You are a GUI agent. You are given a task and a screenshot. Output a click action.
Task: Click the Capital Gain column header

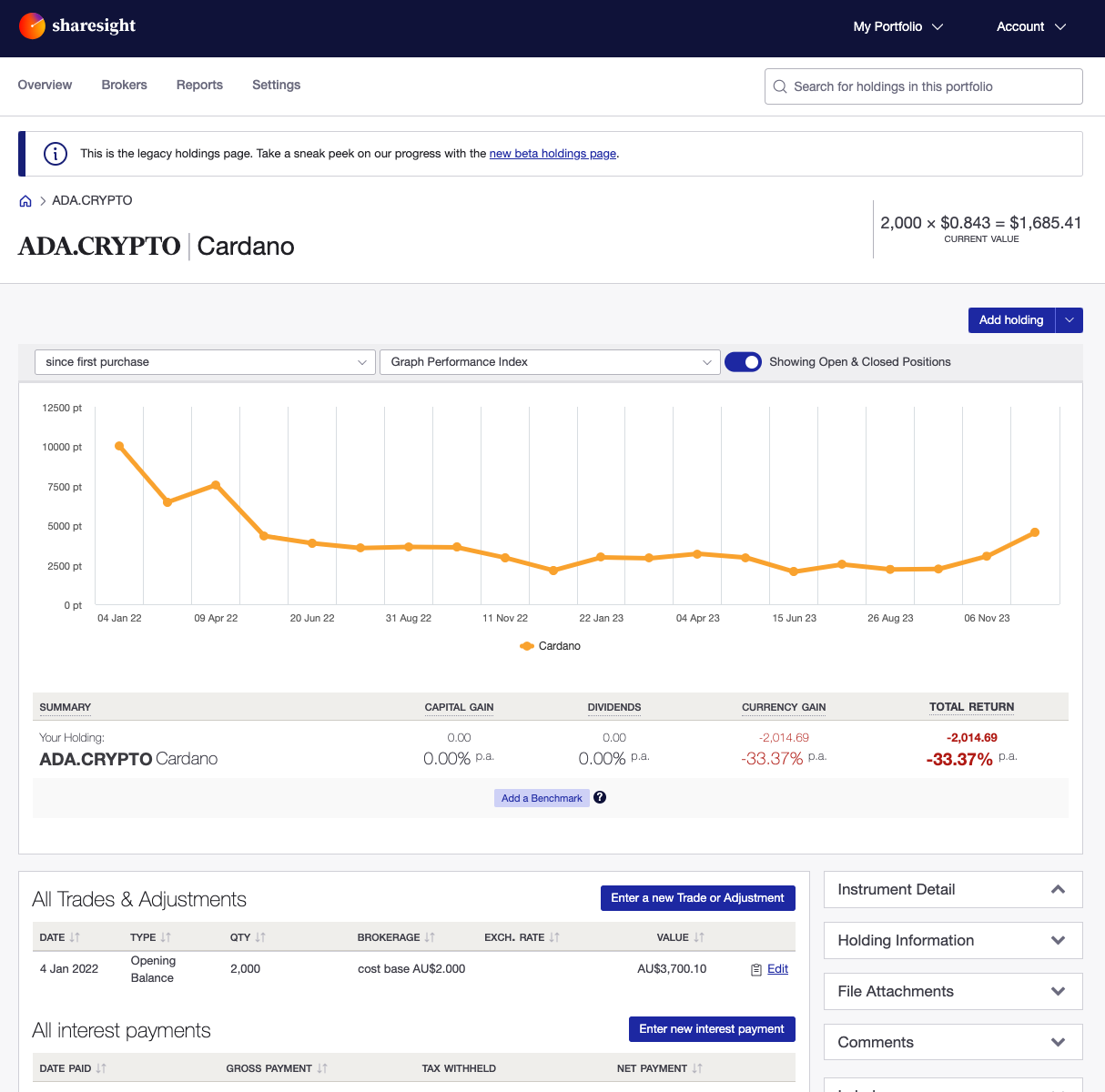pos(460,707)
